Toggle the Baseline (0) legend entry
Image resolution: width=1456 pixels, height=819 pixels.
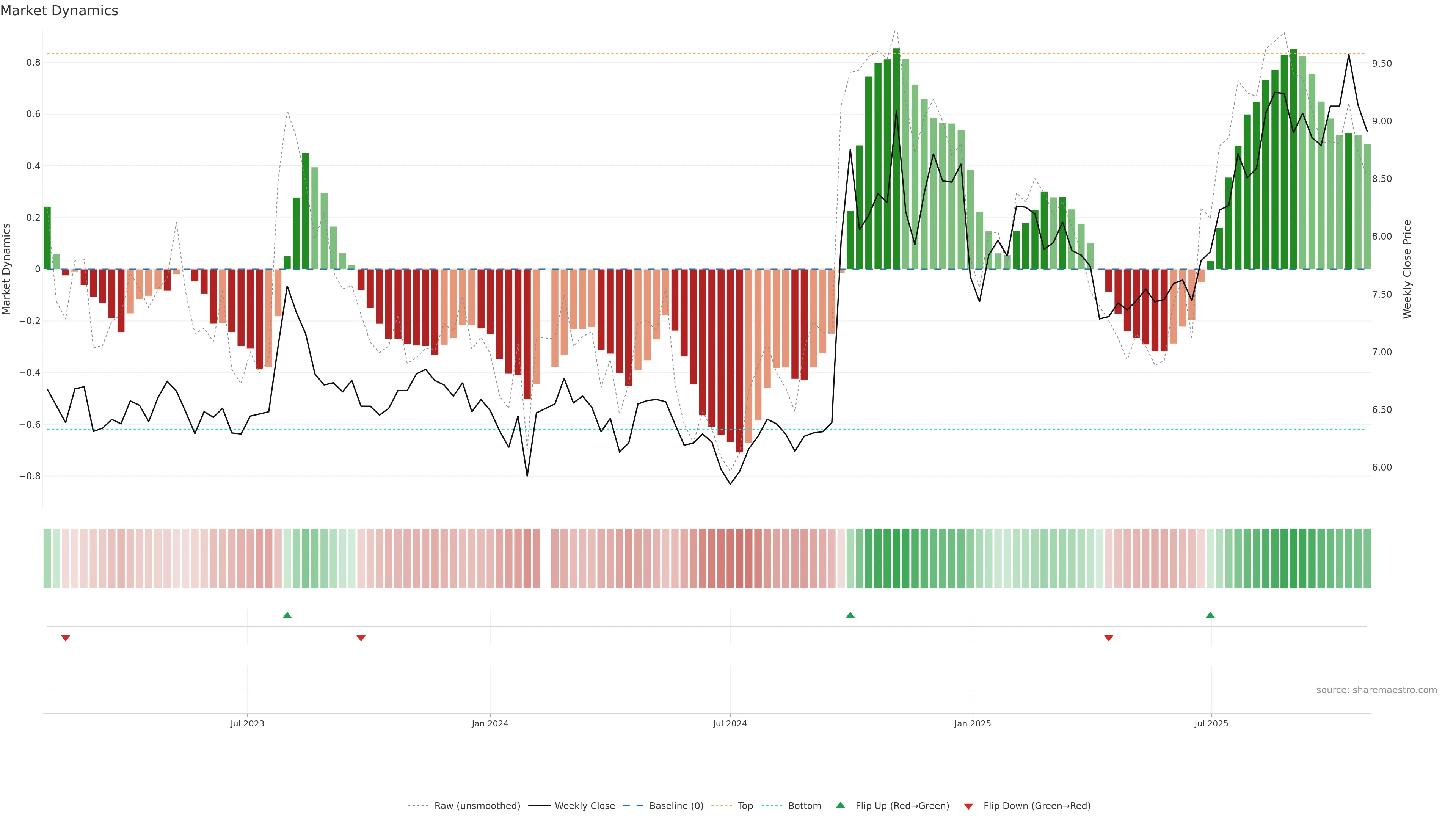click(x=676, y=806)
